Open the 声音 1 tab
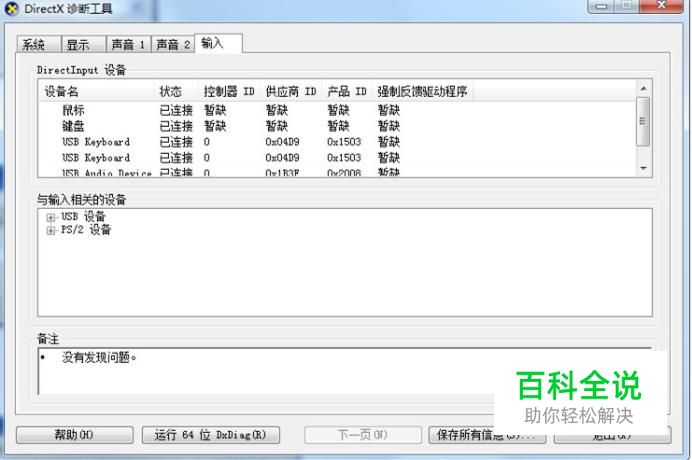 (x=128, y=45)
